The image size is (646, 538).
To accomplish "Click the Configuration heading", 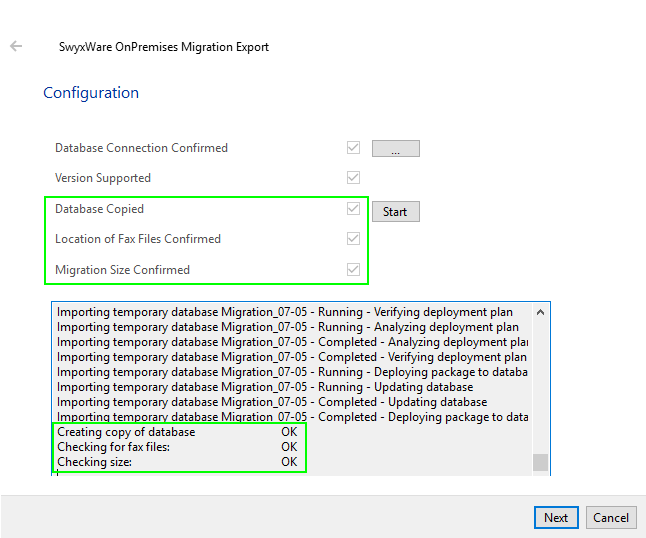I will (x=91, y=93).
